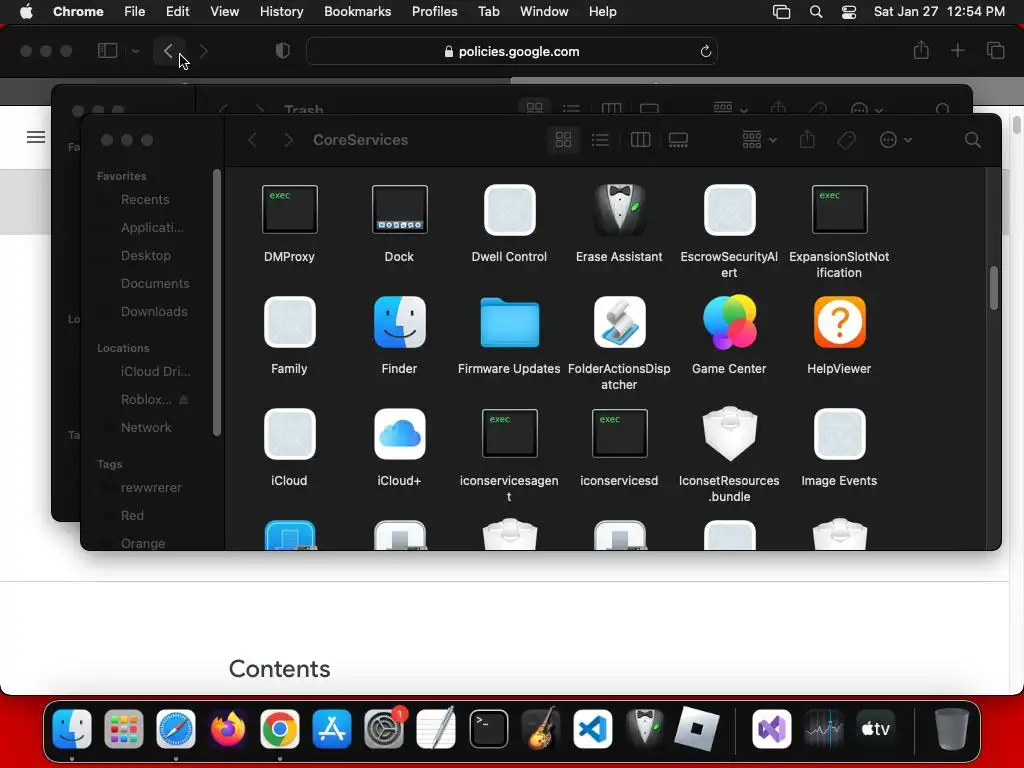Select the Game Center app icon
This screenshot has width=1024, height=768.
tap(729, 322)
